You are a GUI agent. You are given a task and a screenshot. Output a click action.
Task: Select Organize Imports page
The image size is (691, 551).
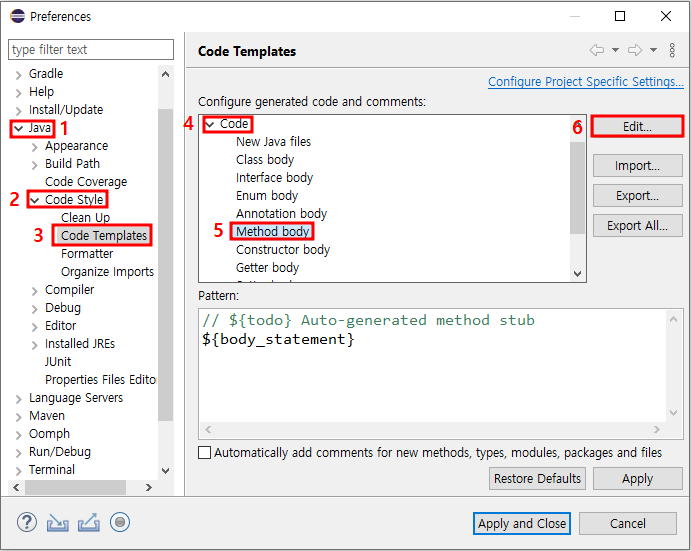tap(108, 272)
